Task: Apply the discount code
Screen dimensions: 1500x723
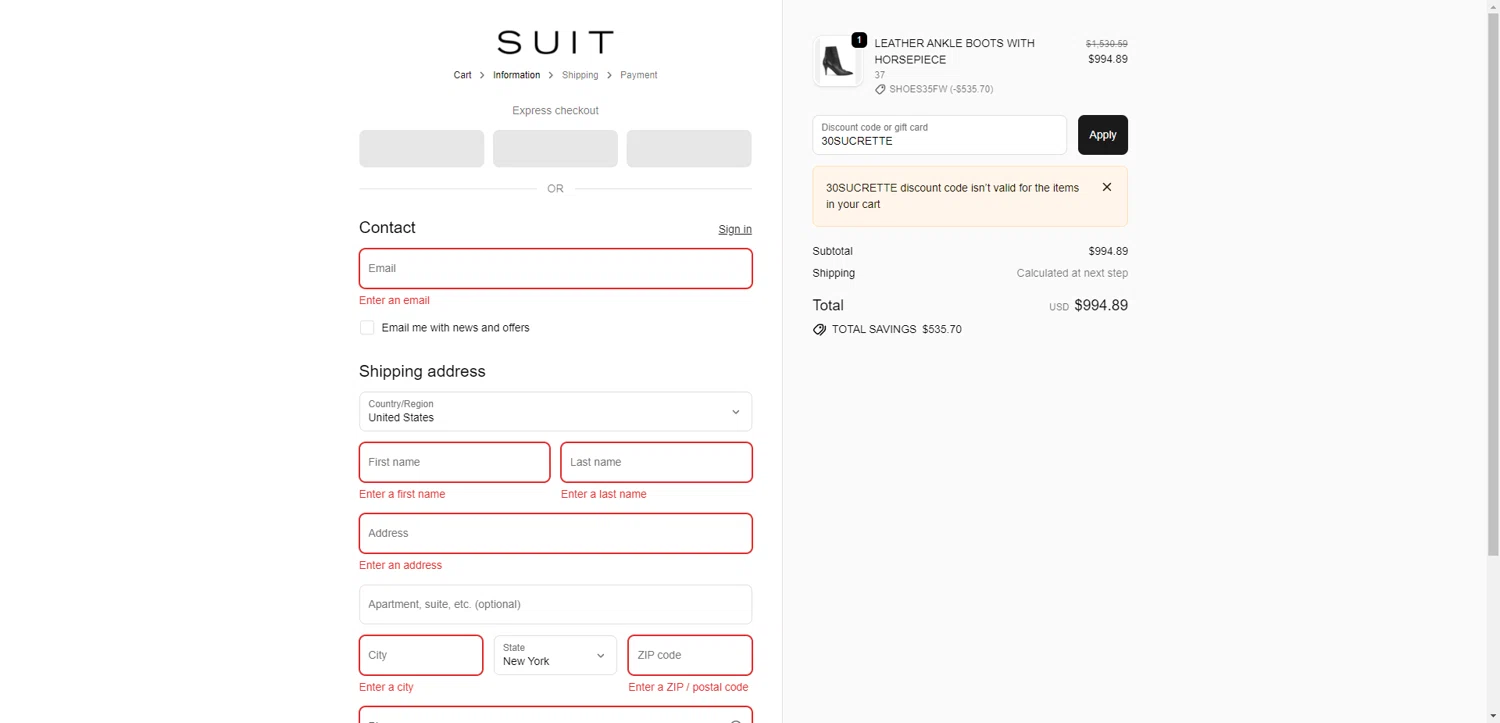Action: coord(1102,135)
